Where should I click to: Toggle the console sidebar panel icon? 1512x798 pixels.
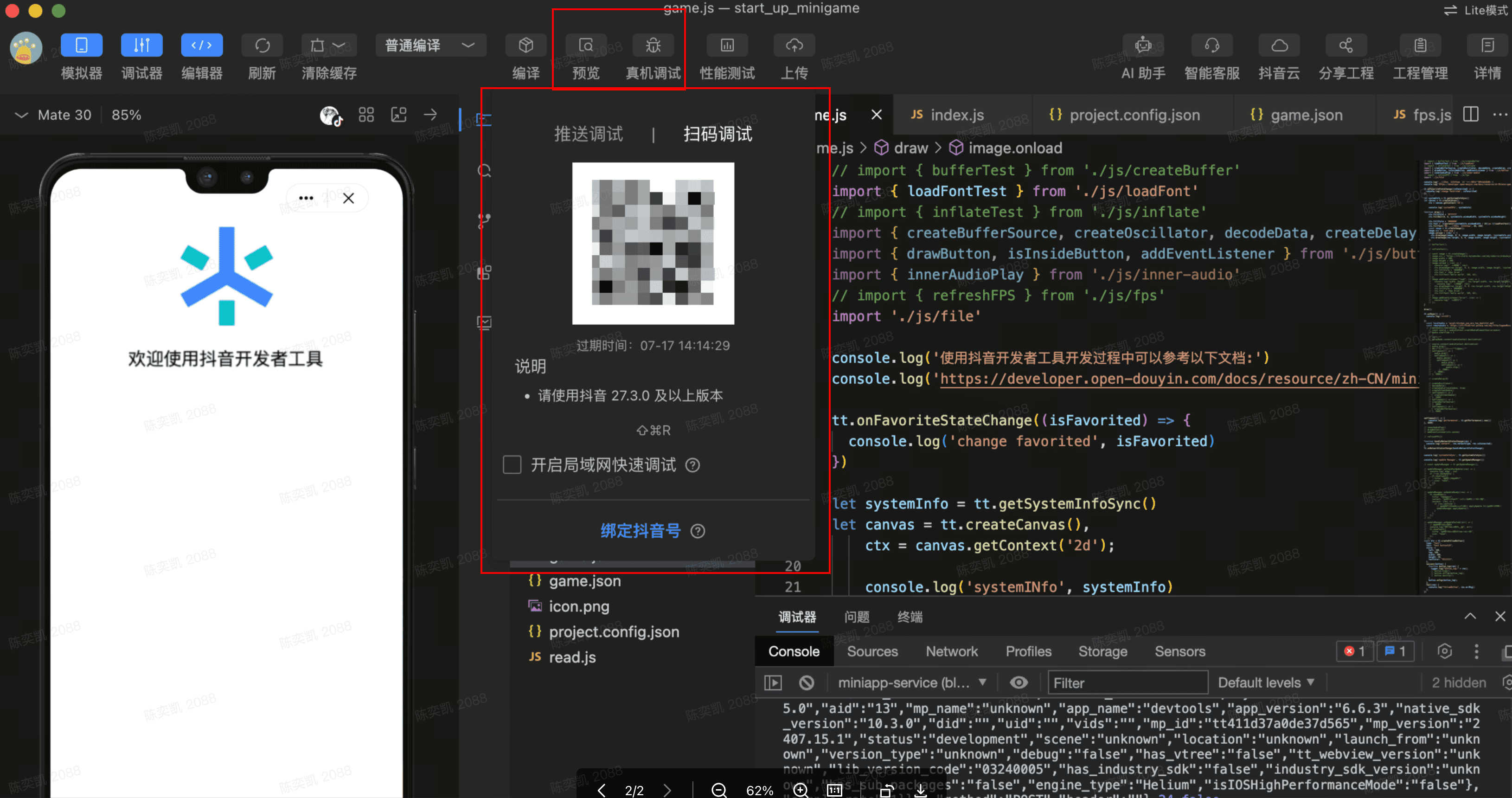click(772, 682)
